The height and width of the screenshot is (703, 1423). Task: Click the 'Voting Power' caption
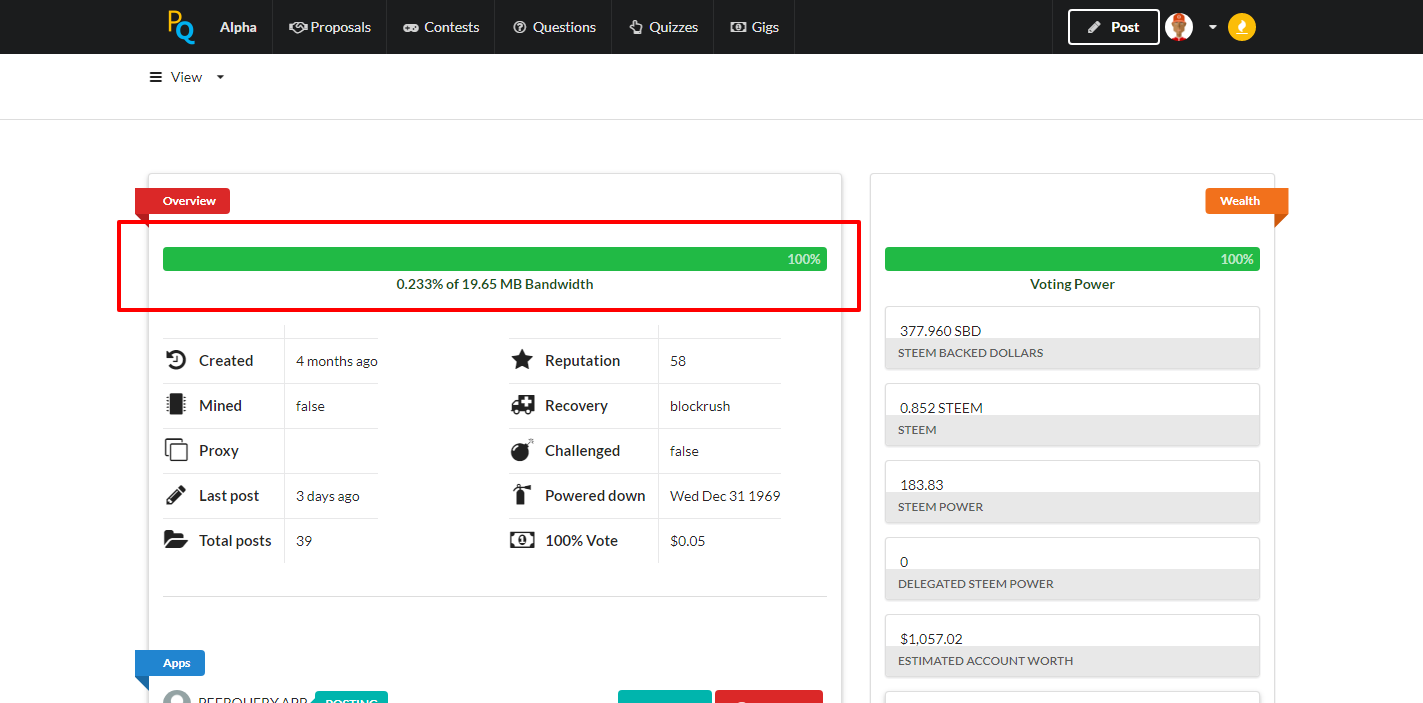1072,284
